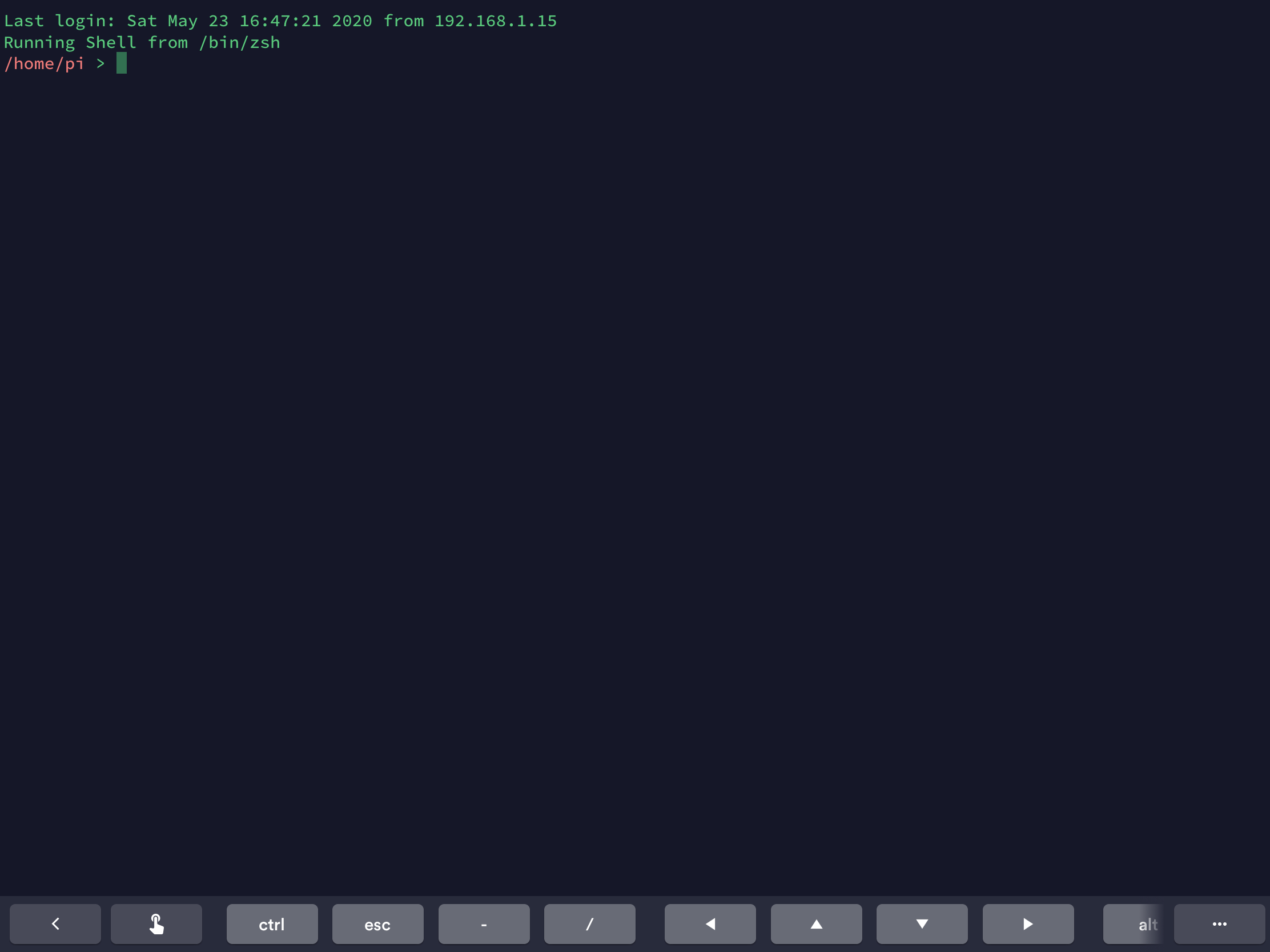Screen dimensions: 1270x952
Task: Click the 'Last login' text
Action: [58, 21]
